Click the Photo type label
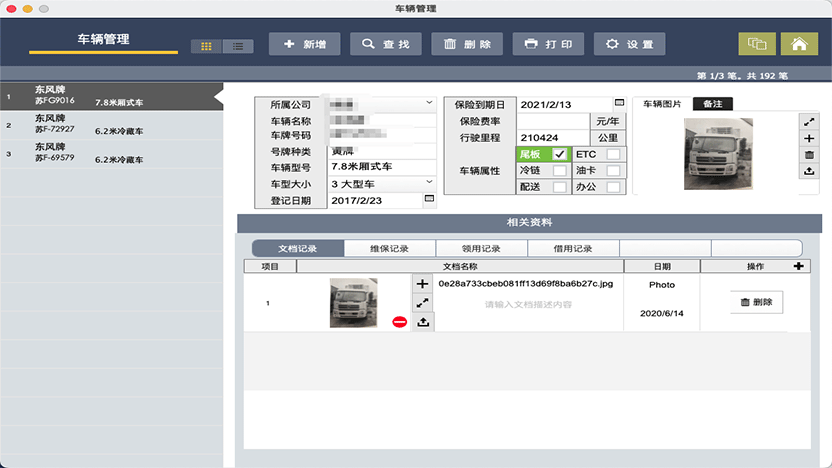Image resolution: width=832 pixels, height=468 pixels. (662, 285)
